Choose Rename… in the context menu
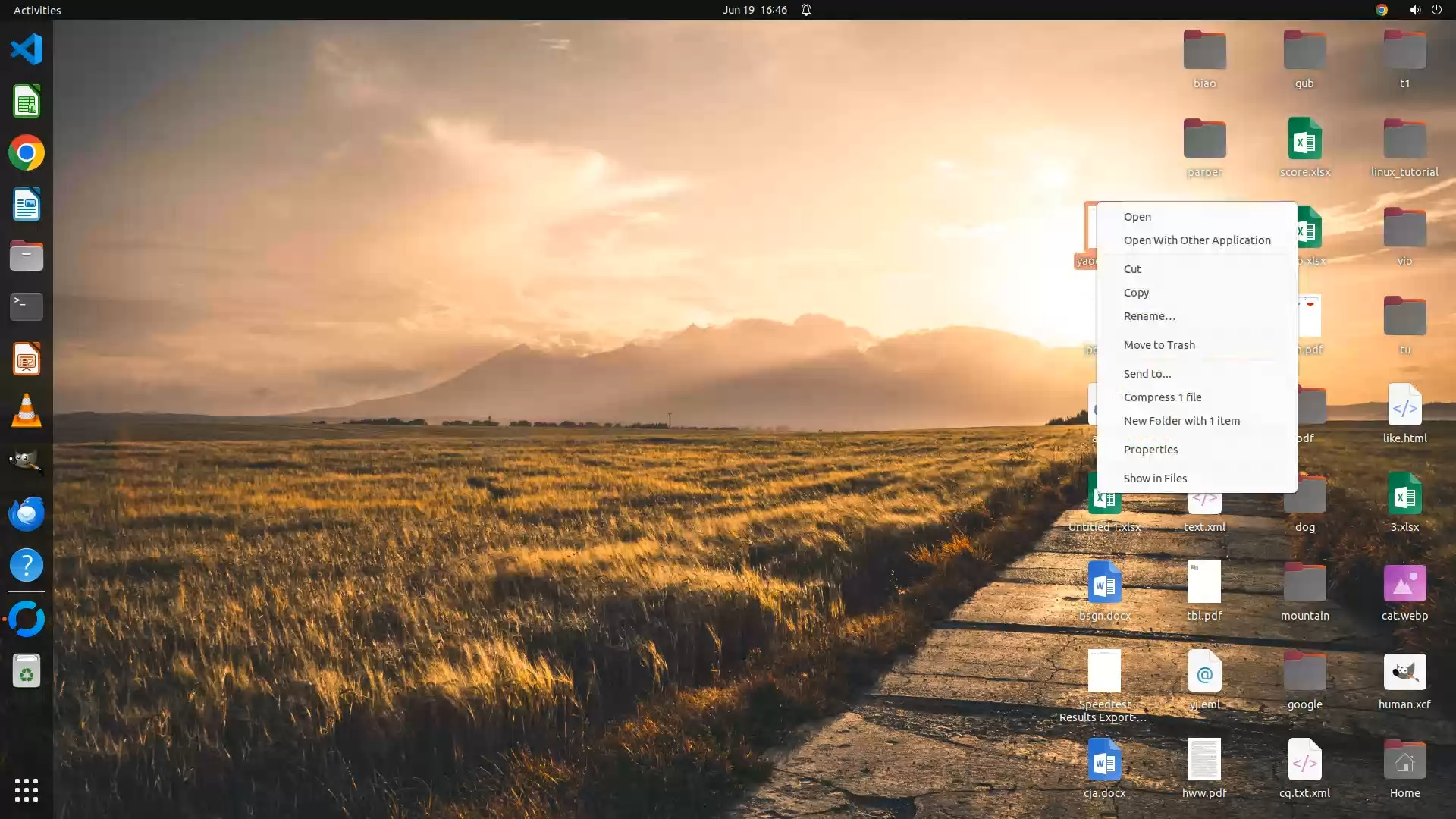The height and width of the screenshot is (819, 1456). (x=1149, y=316)
